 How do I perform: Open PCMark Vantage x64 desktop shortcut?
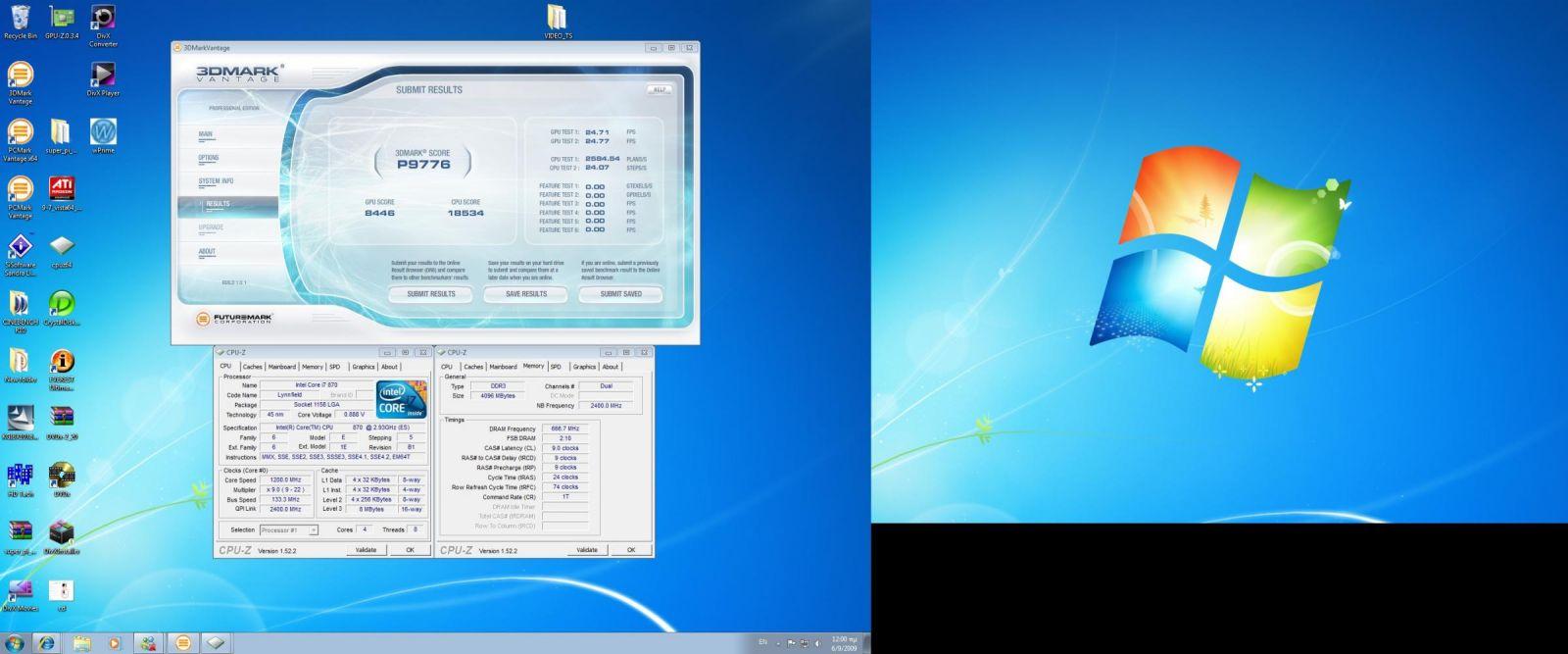[20, 140]
